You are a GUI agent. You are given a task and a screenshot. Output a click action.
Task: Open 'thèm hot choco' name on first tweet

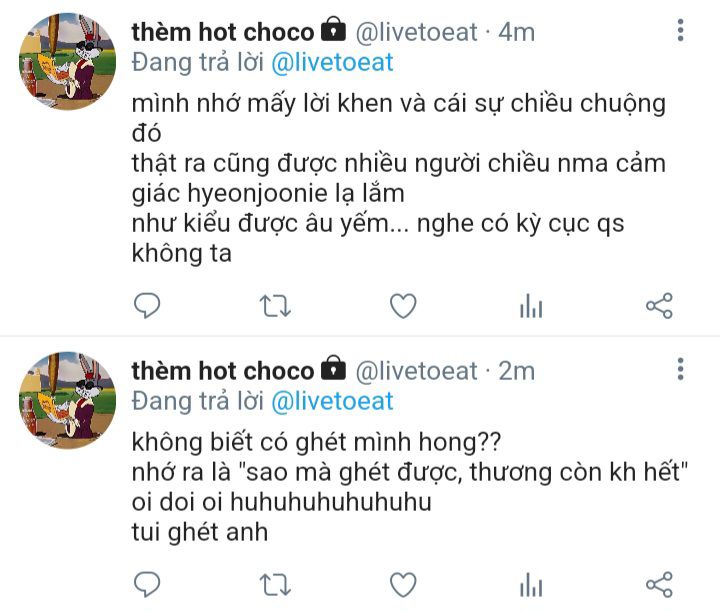click(x=223, y=32)
